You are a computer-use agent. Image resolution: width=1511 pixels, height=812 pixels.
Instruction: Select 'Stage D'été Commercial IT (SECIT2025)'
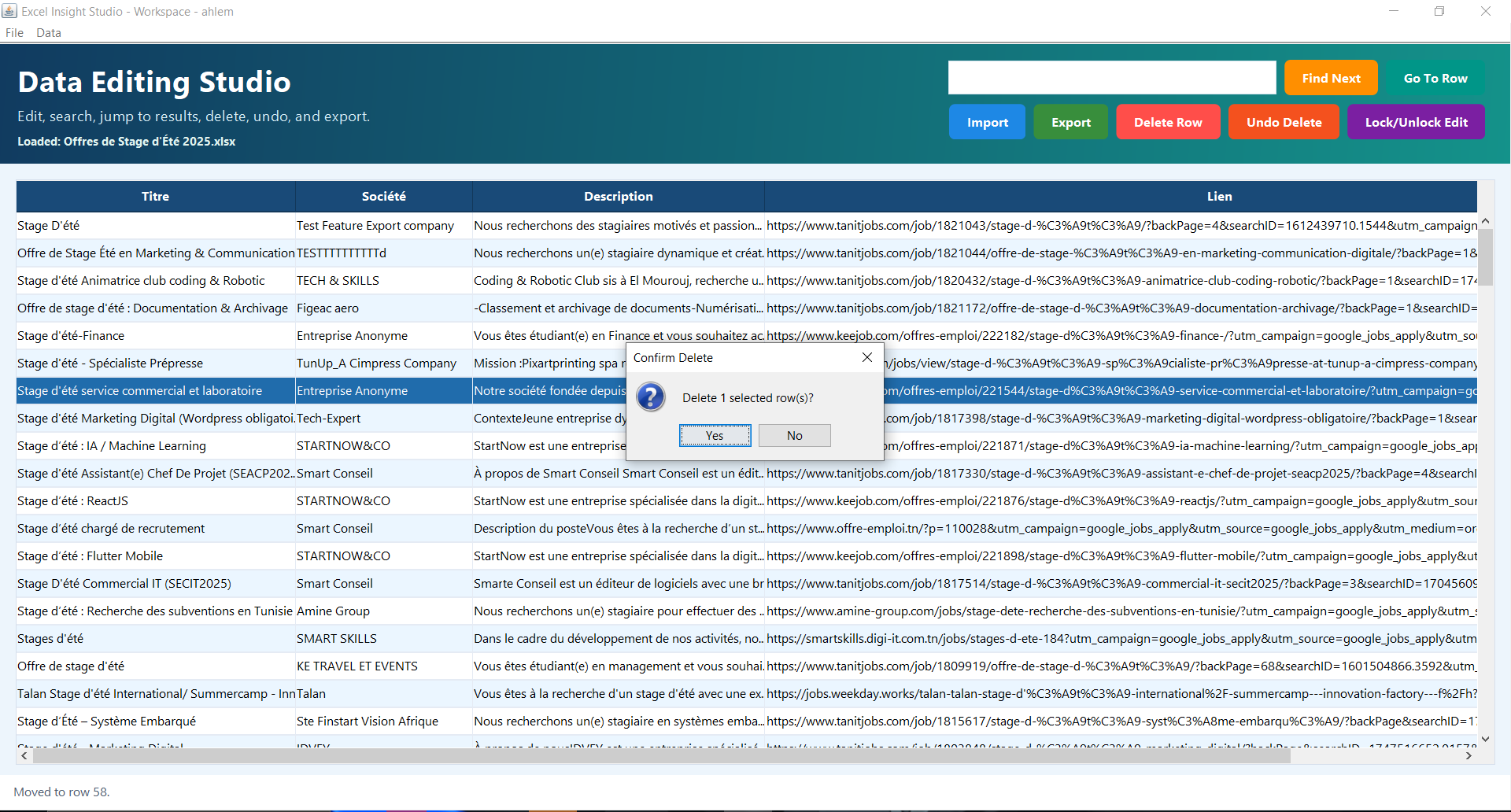tap(156, 583)
